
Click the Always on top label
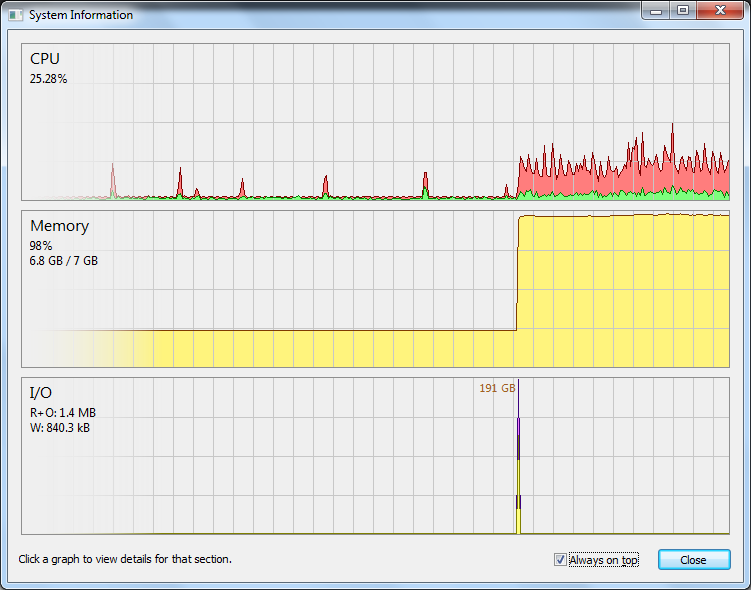click(x=603, y=560)
